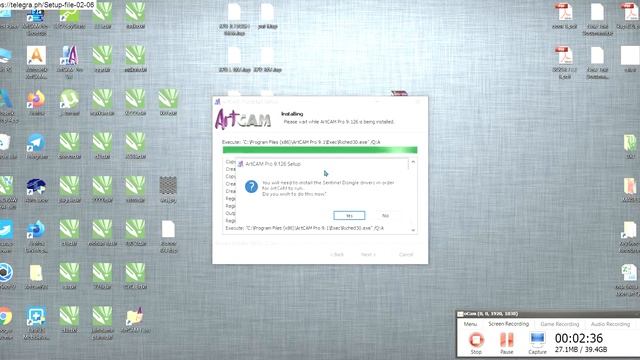Switch to the Audio Recording tab
The width and height of the screenshot is (640, 360).
[610, 324]
